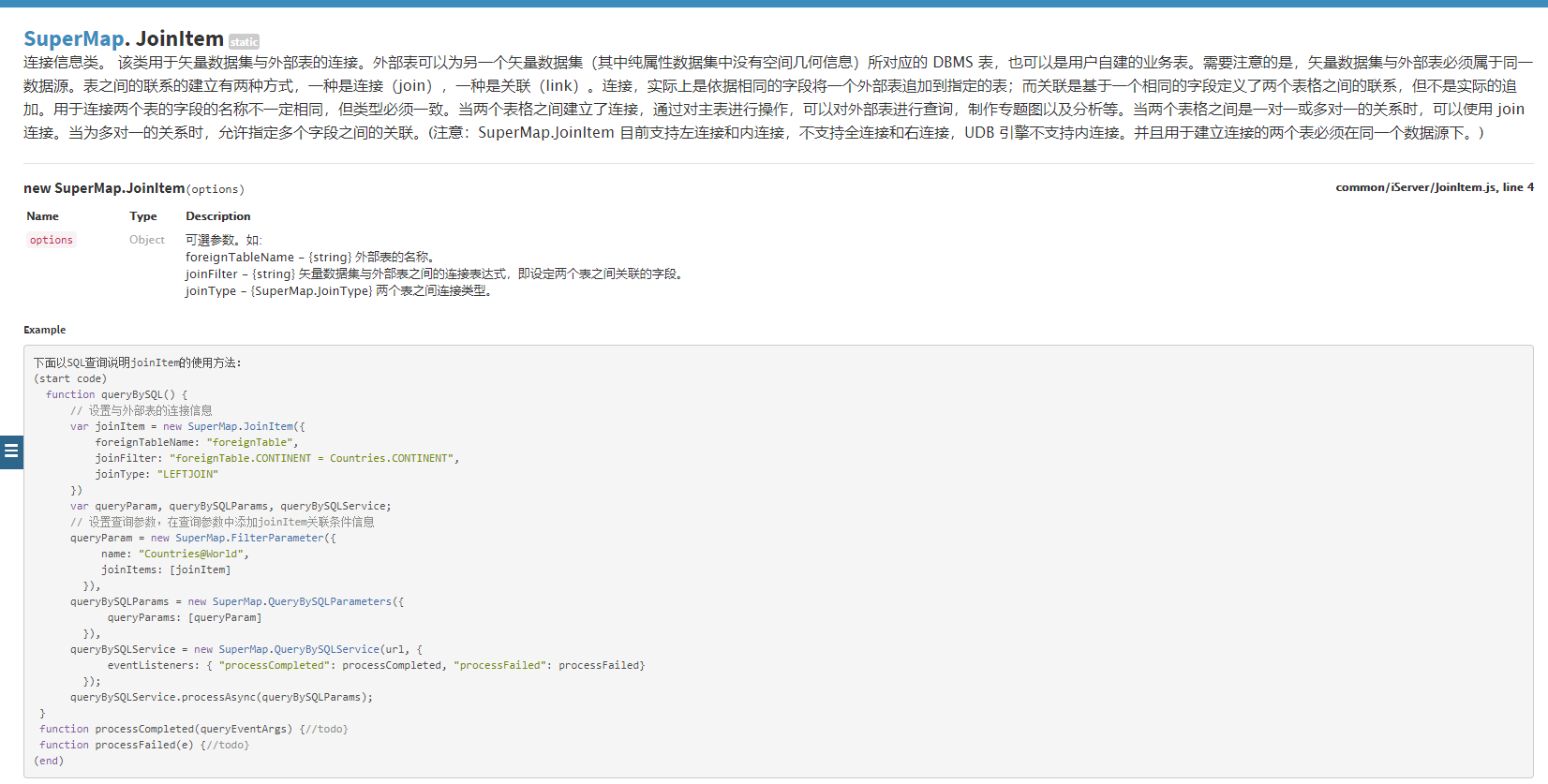Click the line 4 source link

pyautogui.click(x=1518, y=187)
